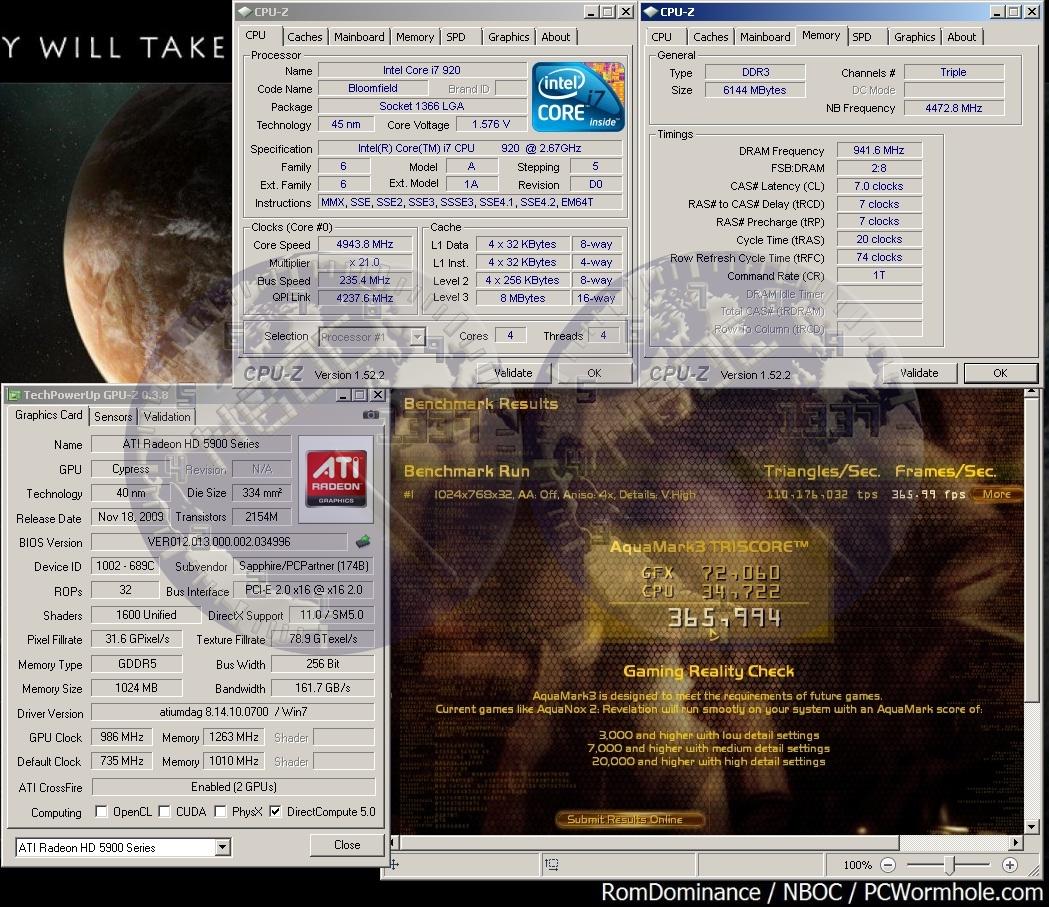Click the BIOS Version field
The image size is (1049, 907).
click(219, 542)
